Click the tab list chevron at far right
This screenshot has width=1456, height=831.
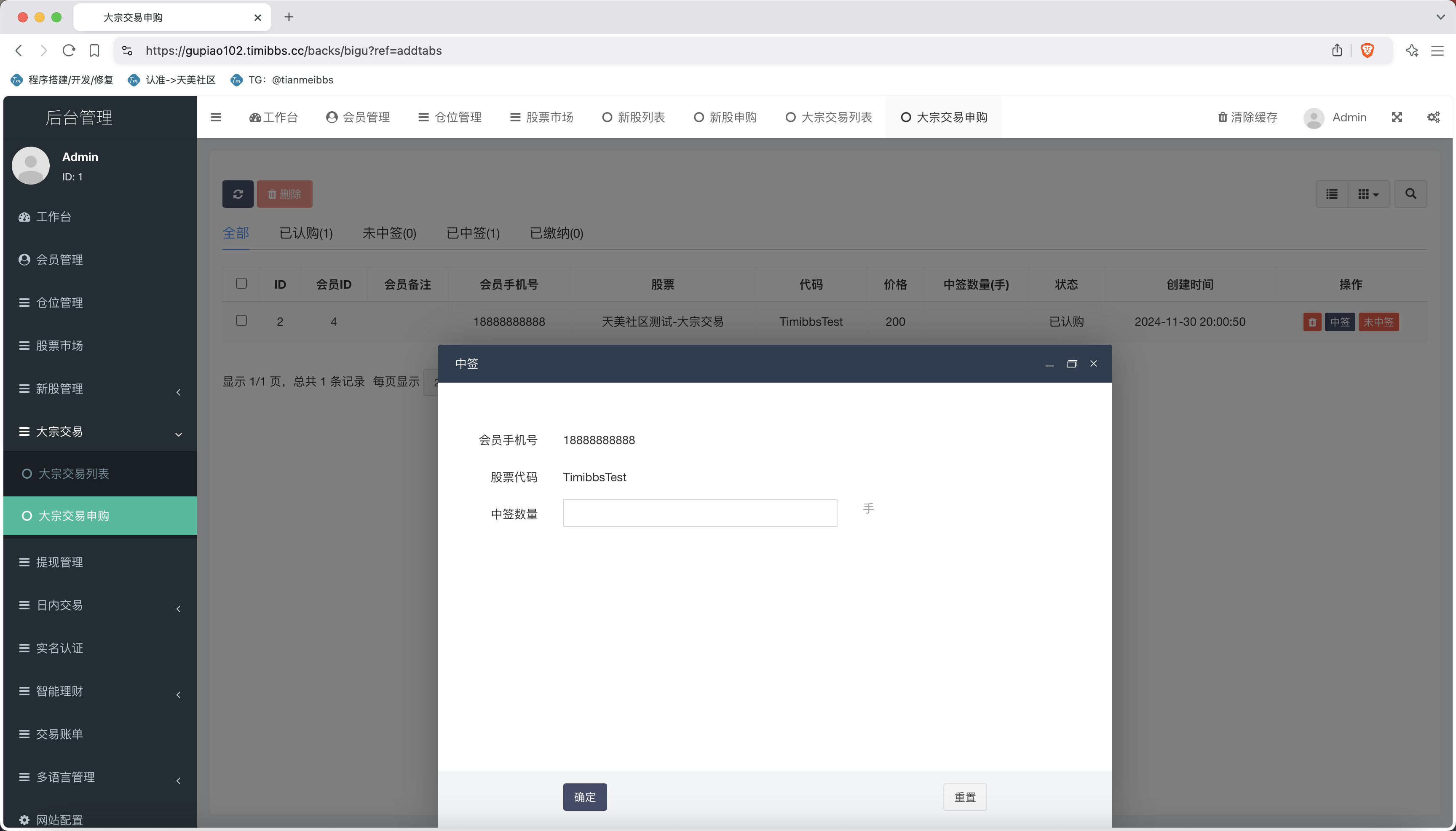pyautogui.click(x=1440, y=17)
